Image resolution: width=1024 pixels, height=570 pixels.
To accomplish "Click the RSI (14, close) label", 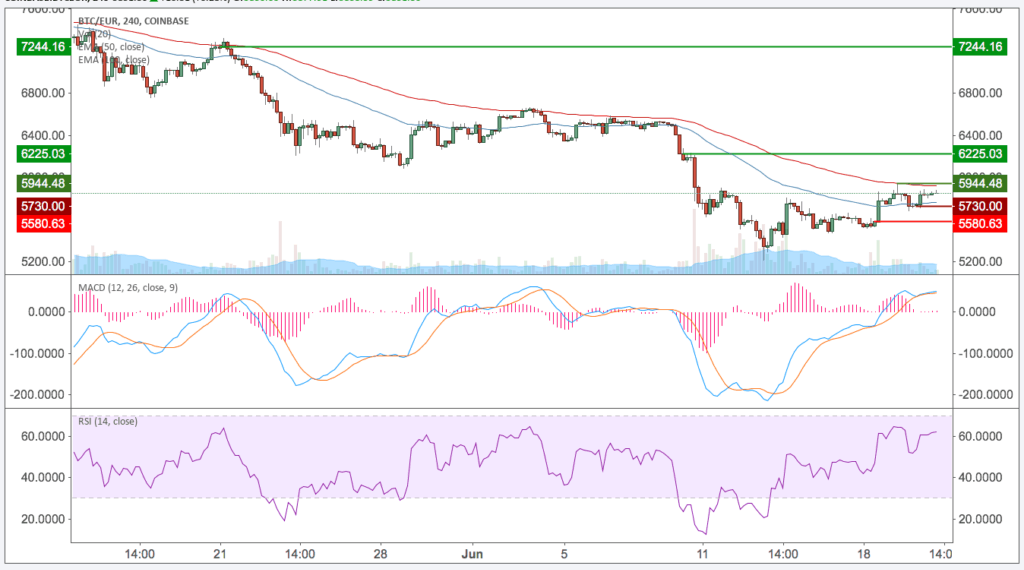I will click(x=109, y=421).
